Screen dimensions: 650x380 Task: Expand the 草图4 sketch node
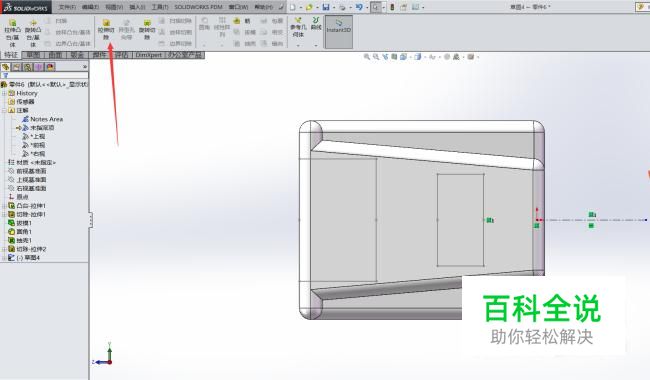pyautogui.click(x=4, y=258)
